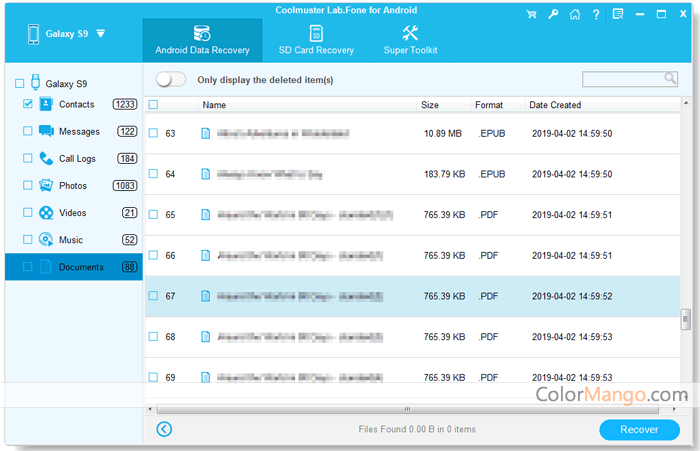
Task: Uncheck the Contacts checkbox
Action: 27,104
